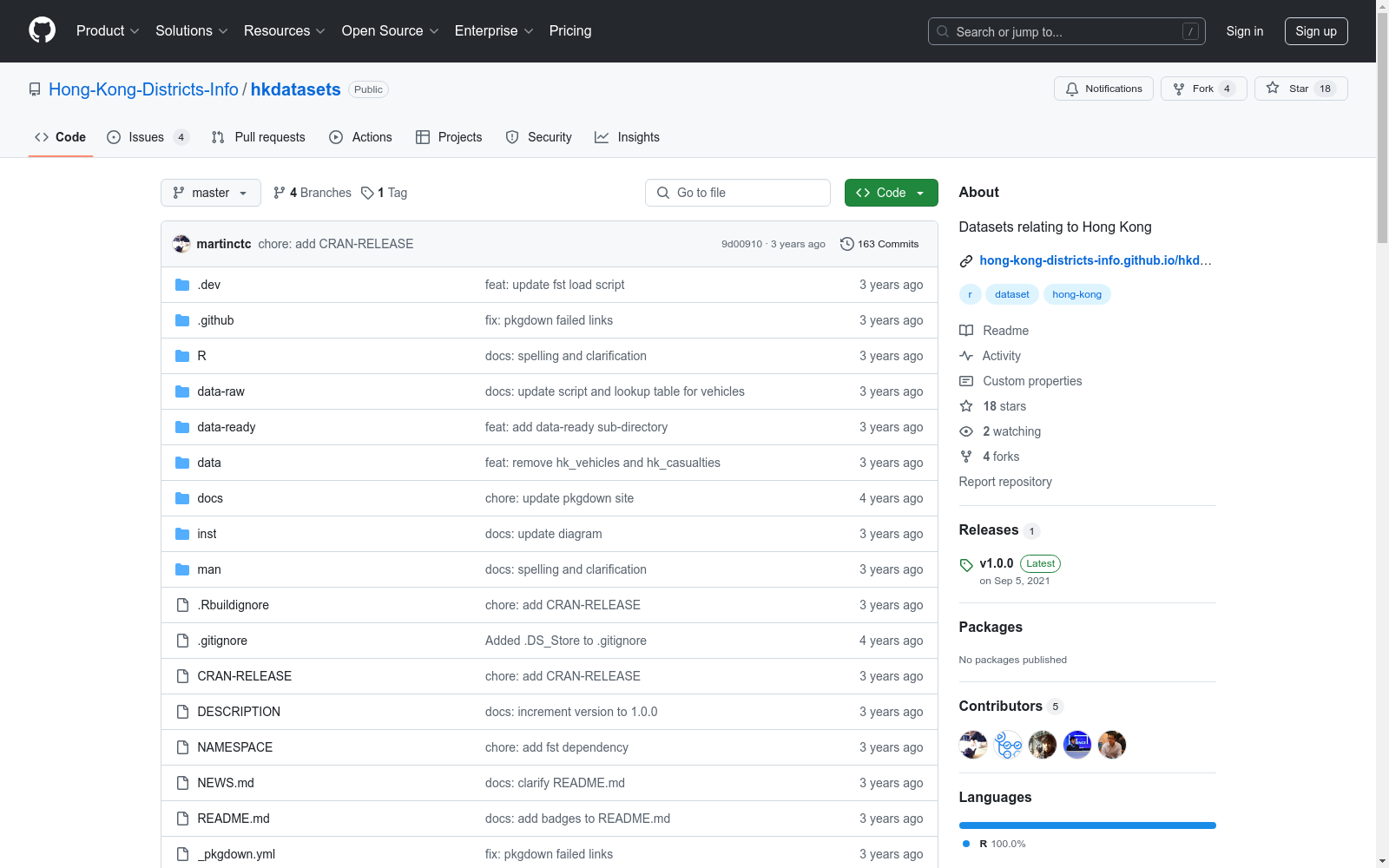Open the Pull requests tab
Screen dimensions: 1389x868
pos(259,137)
